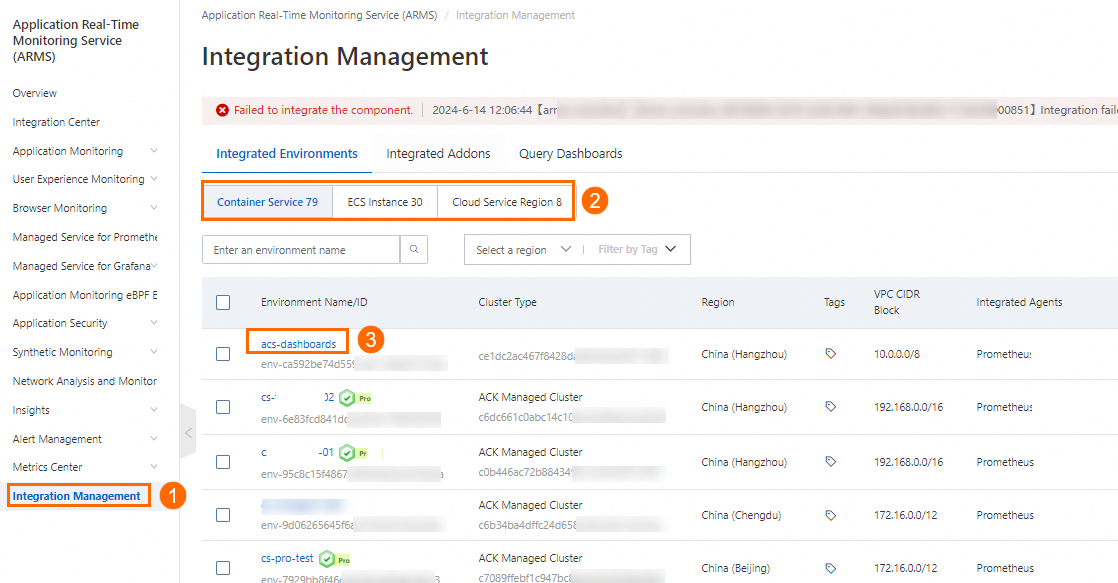
Task: Switch to the Integrated Addons tab
Action: (438, 154)
